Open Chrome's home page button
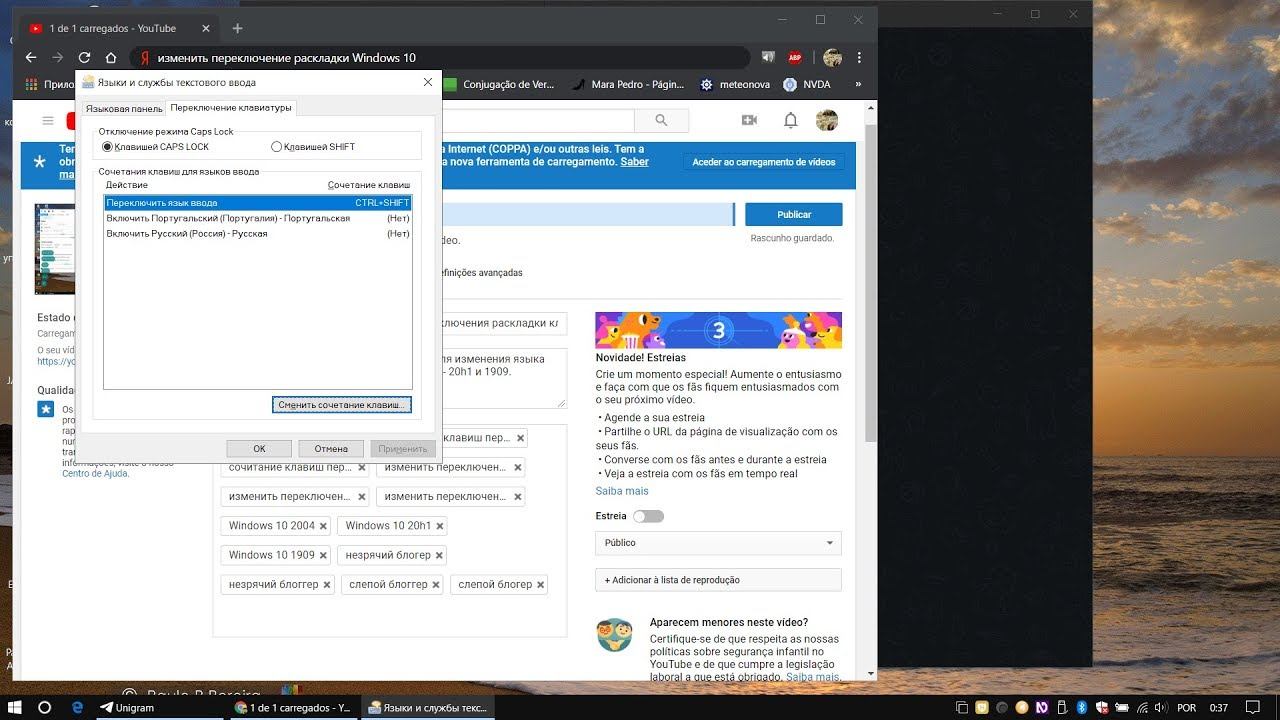Image resolution: width=1280 pixels, height=720 pixels. 111,58
